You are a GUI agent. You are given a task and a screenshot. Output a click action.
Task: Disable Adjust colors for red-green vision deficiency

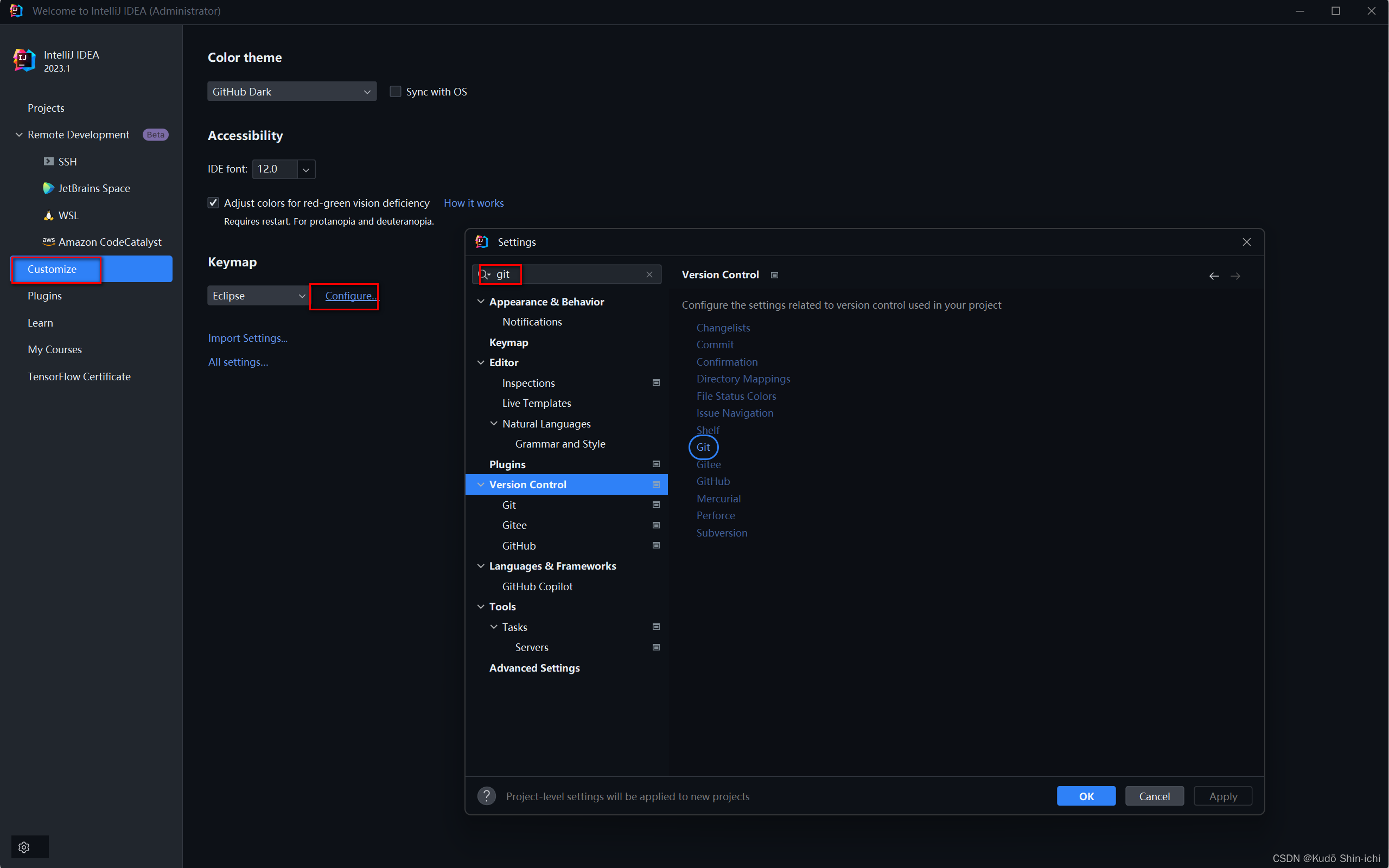(x=213, y=203)
